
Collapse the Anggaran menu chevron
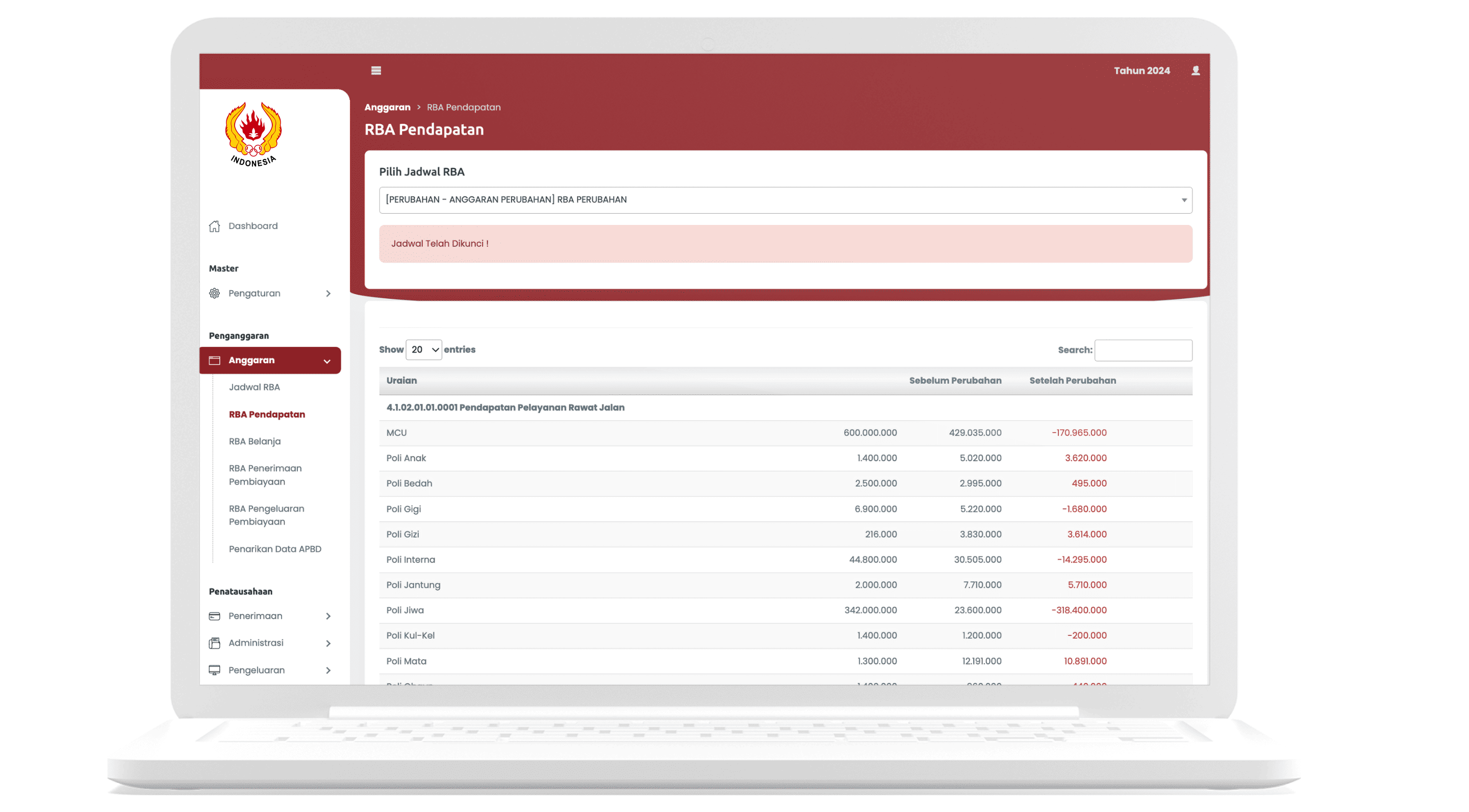pos(327,361)
